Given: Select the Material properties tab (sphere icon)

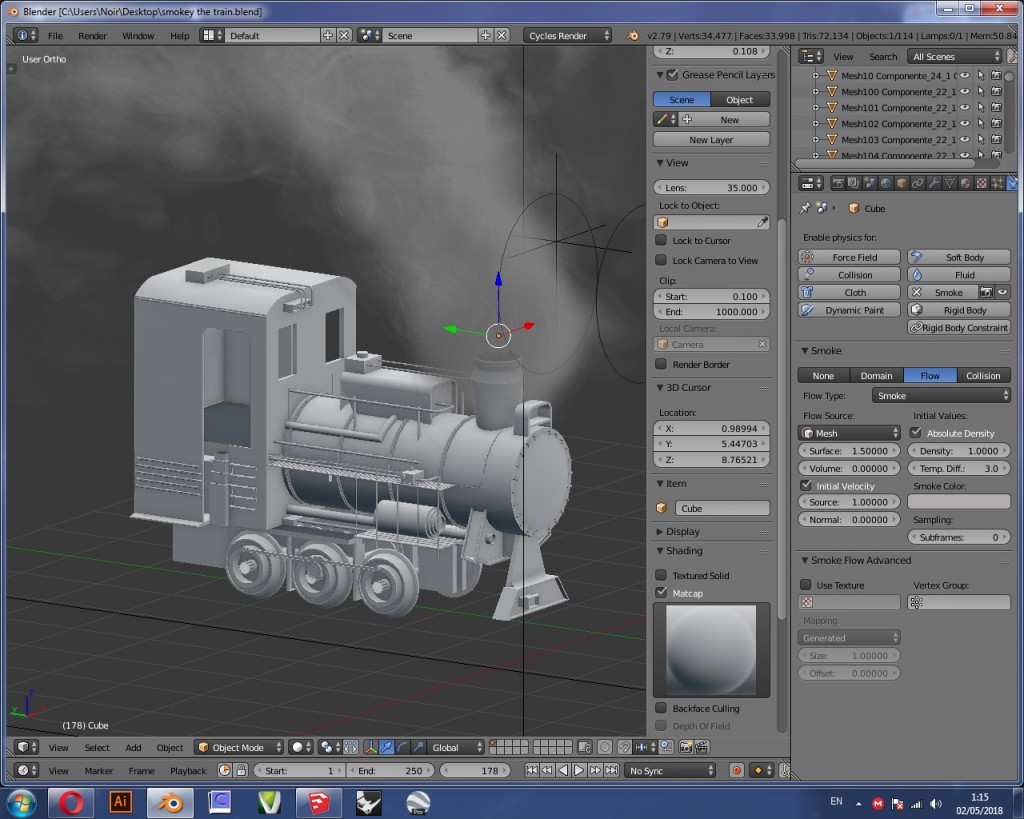Looking at the screenshot, I should click(965, 184).
